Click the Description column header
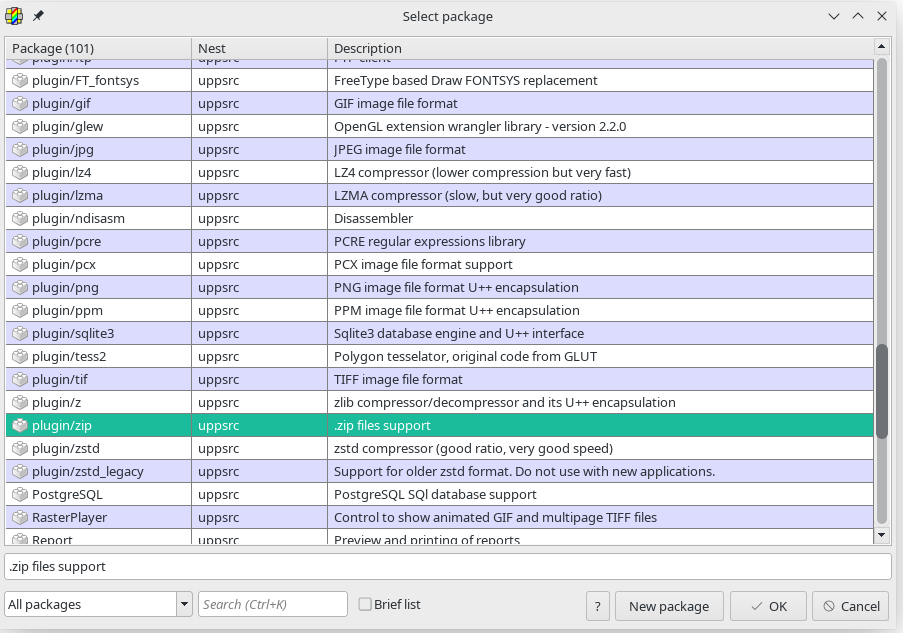This screenshot has width=903, height=633. tap(600, 48)
